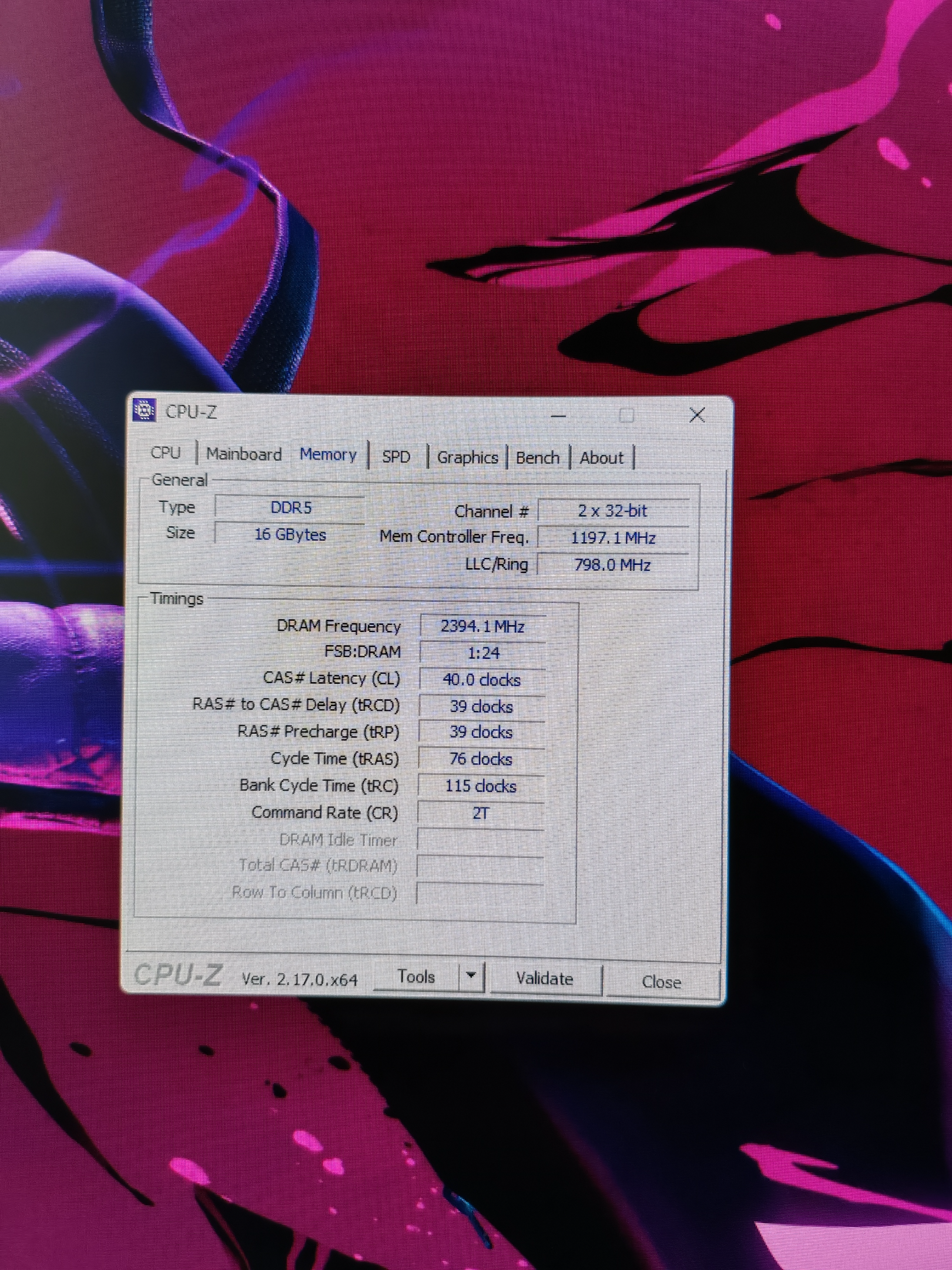Click the Tools button
The image size is (952, 1270).
[416, 977]
